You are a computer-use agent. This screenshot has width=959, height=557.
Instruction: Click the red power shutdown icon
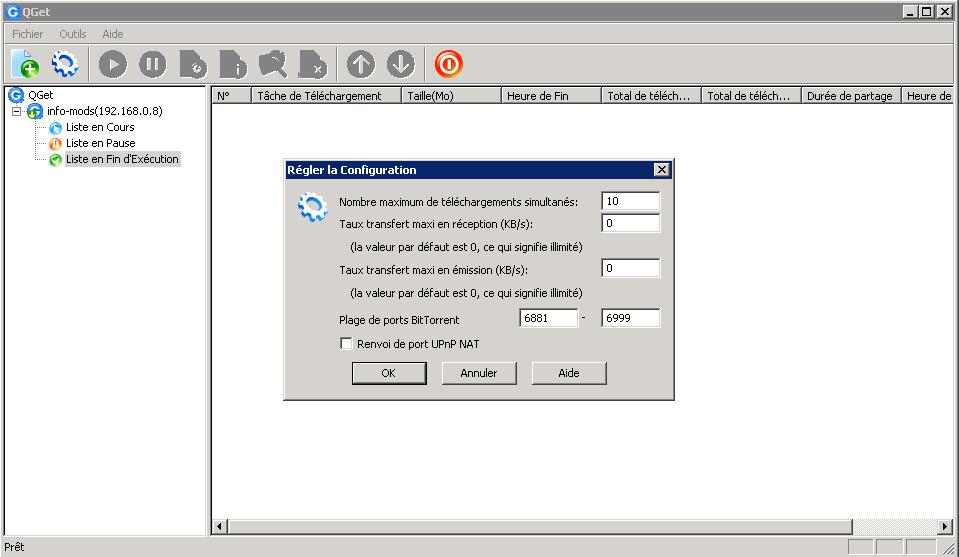[449, 64]
